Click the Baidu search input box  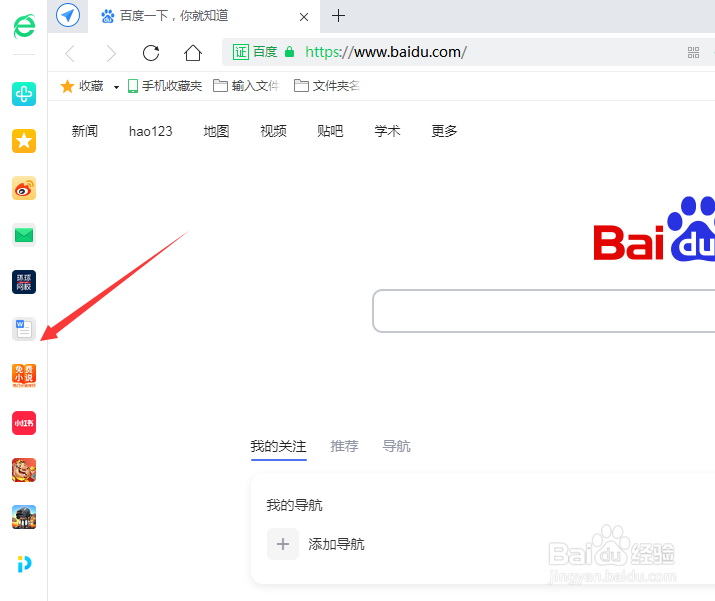[544, 311]
